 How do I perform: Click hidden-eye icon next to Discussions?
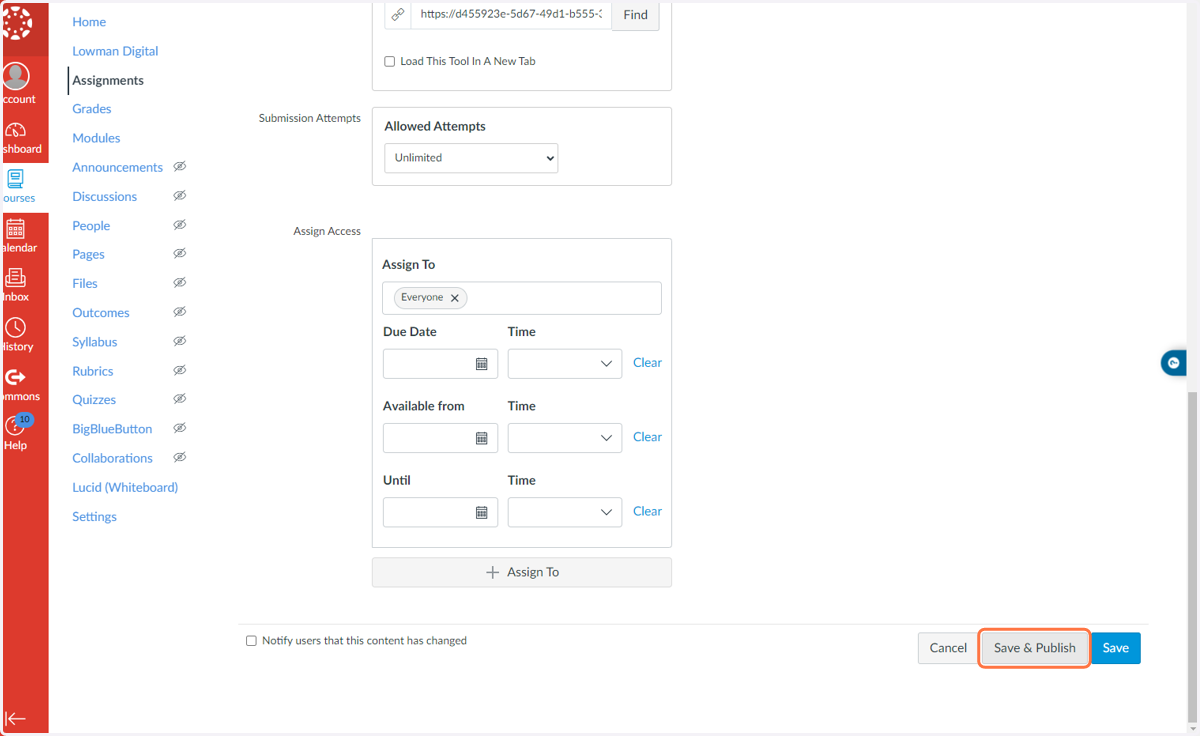click(180, 196)
